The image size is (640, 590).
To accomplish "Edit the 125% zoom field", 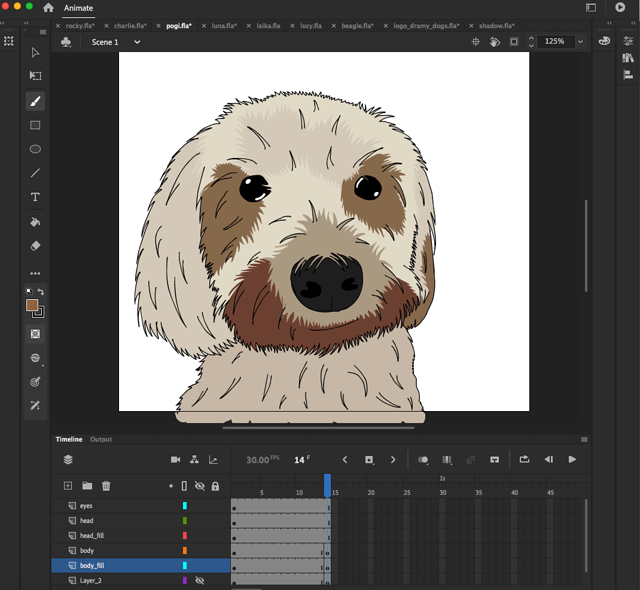I will [x=555, y=41].
